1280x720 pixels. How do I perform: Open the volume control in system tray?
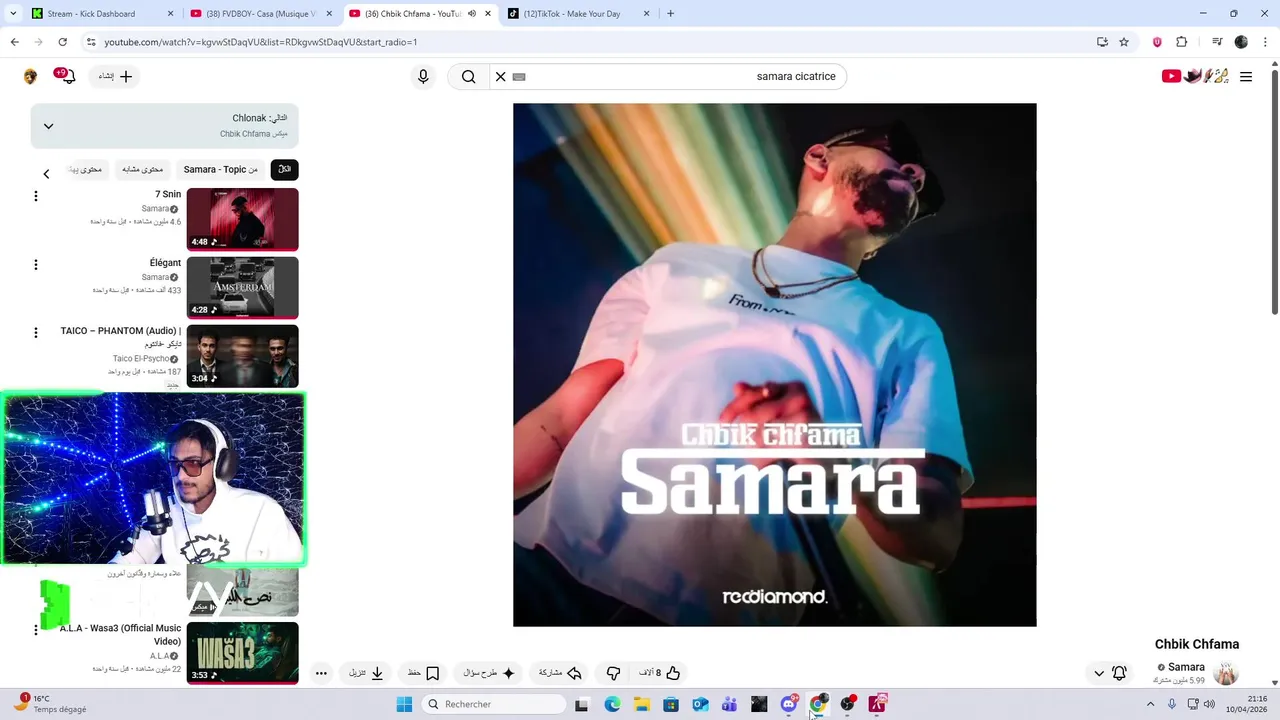tap(1209, 704)
